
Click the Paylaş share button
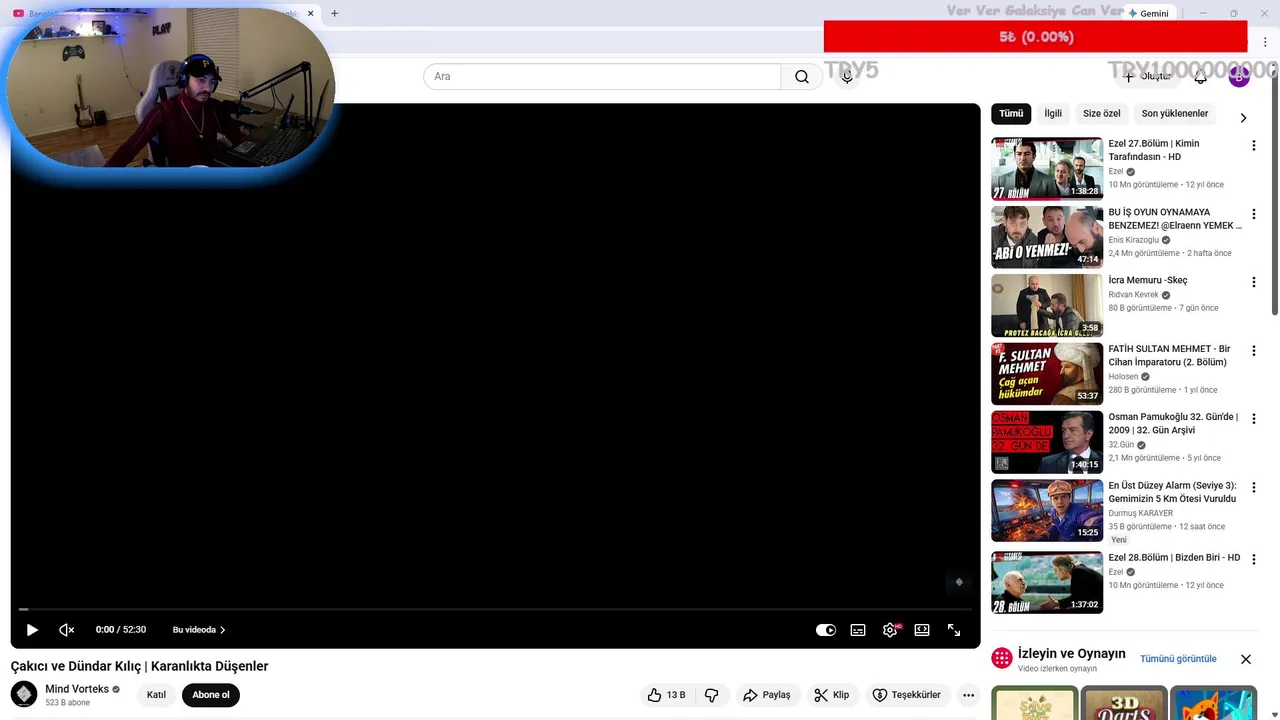(766, 695)
